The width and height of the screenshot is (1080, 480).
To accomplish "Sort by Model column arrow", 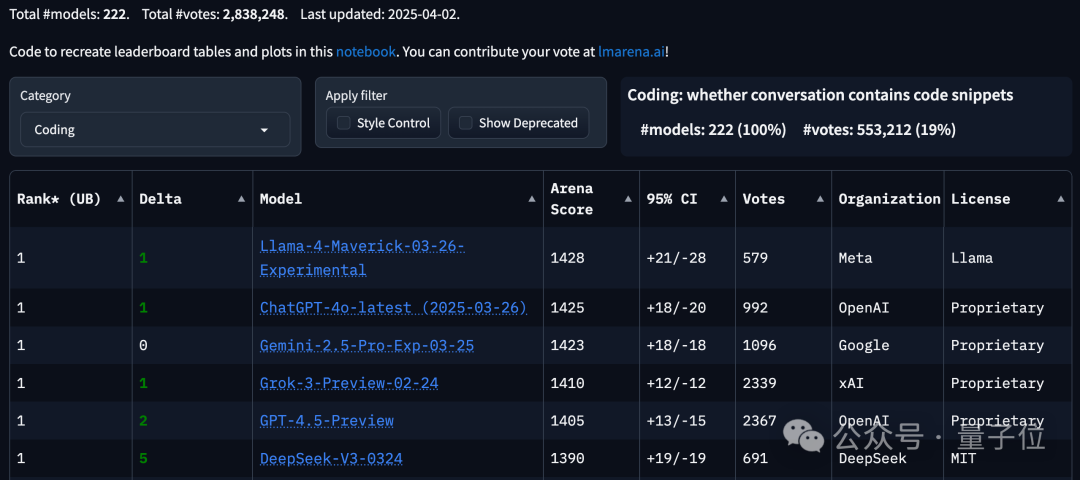I will coord(532,199).
